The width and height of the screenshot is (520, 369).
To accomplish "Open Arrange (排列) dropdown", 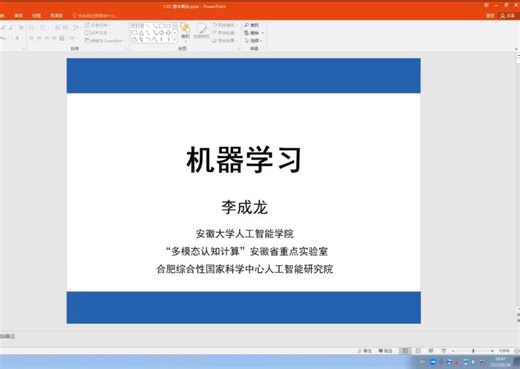I will (185, 33).
